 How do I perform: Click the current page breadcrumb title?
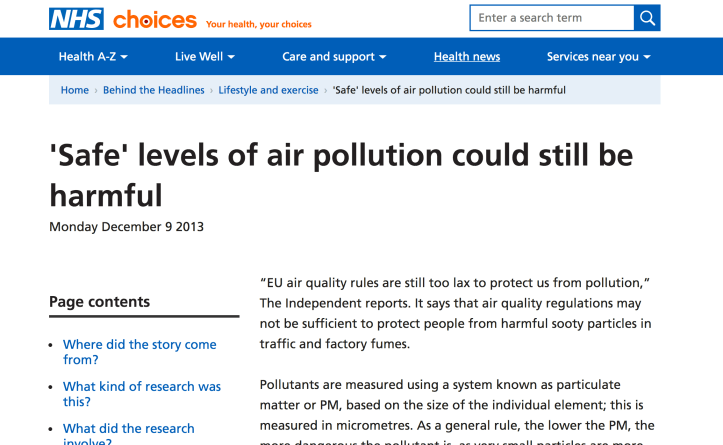pyautogui.click(x=449, y=90)
